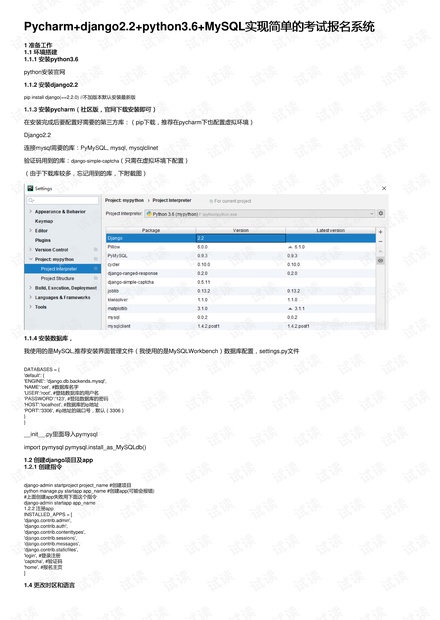Click the Version column header

241,230
